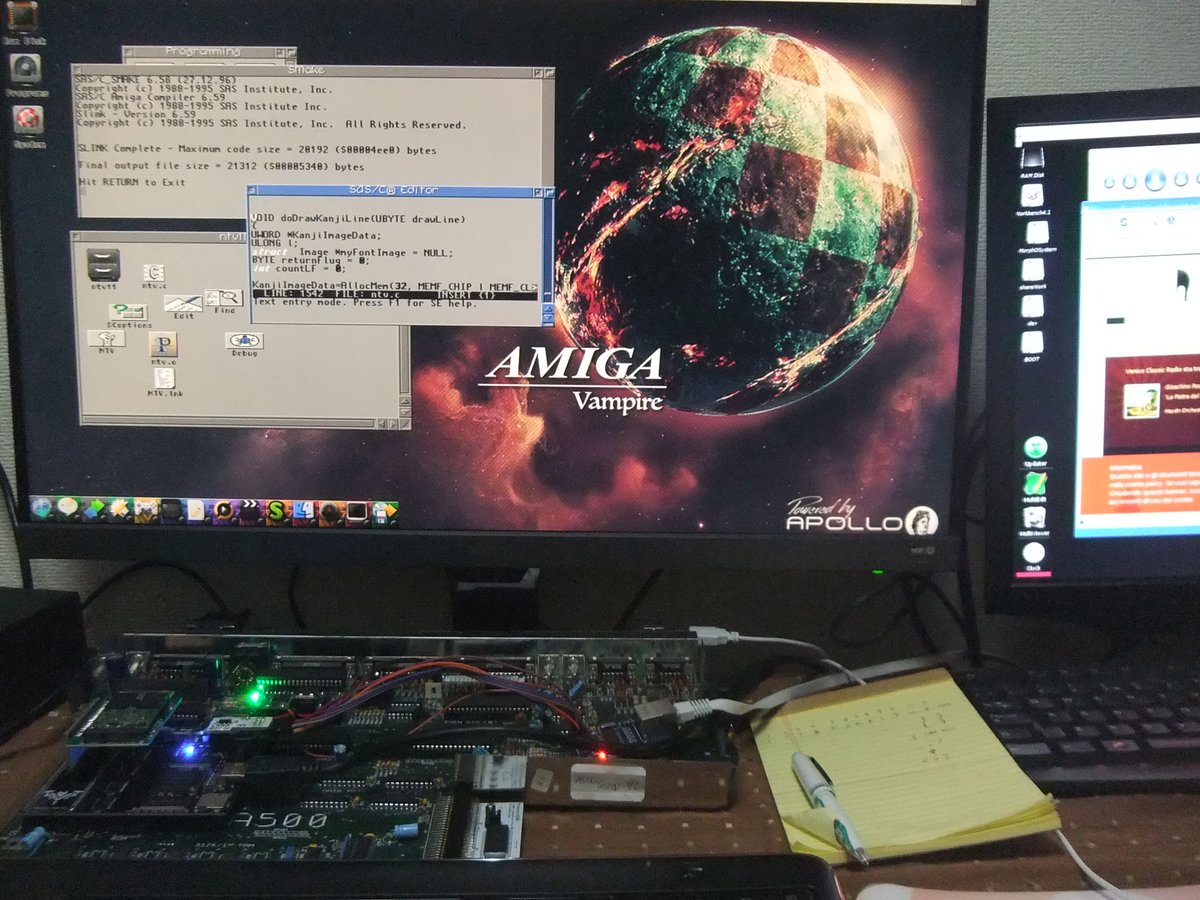Launch the green and blue diamonds dock icon
The height and width of the screenshot is (900, 1200).
[93, 510]
